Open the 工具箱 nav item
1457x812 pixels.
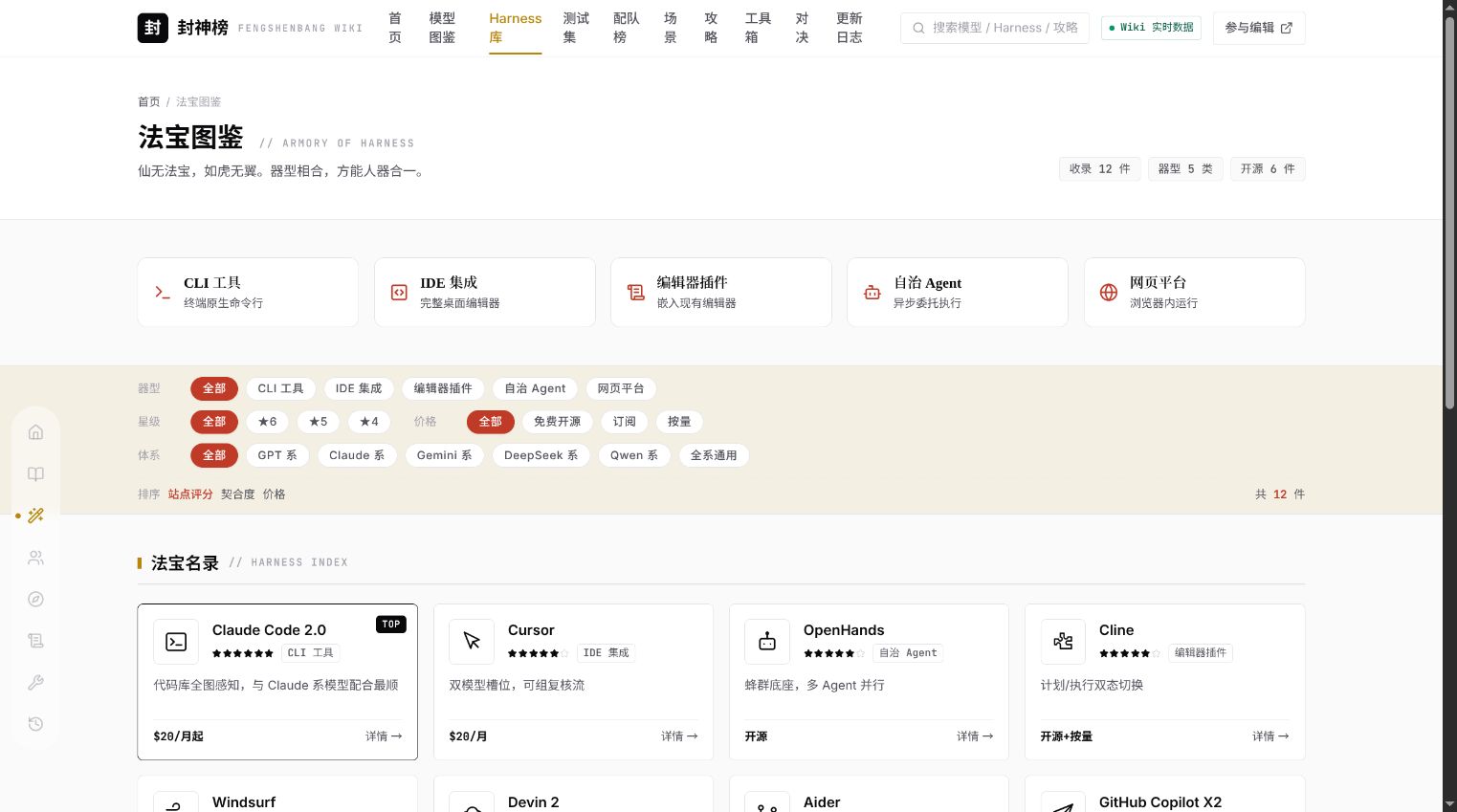pyautogui.click(x=758, y=28)
